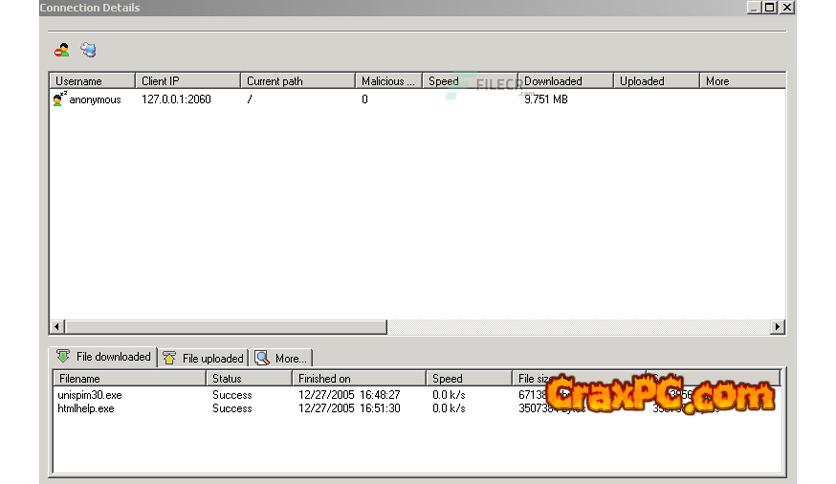Switch to the File downloaded tab
This screenshot has height=484, width=836.
click(103, 357)
